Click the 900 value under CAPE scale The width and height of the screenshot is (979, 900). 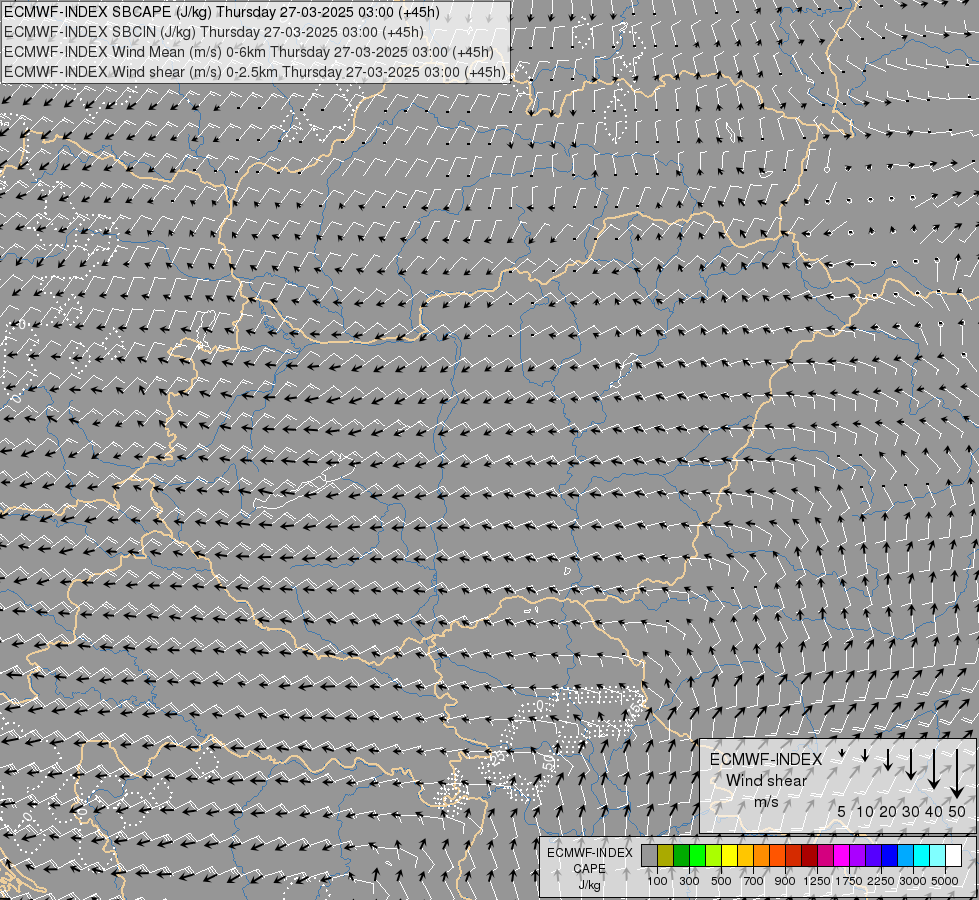click(785, 881)
